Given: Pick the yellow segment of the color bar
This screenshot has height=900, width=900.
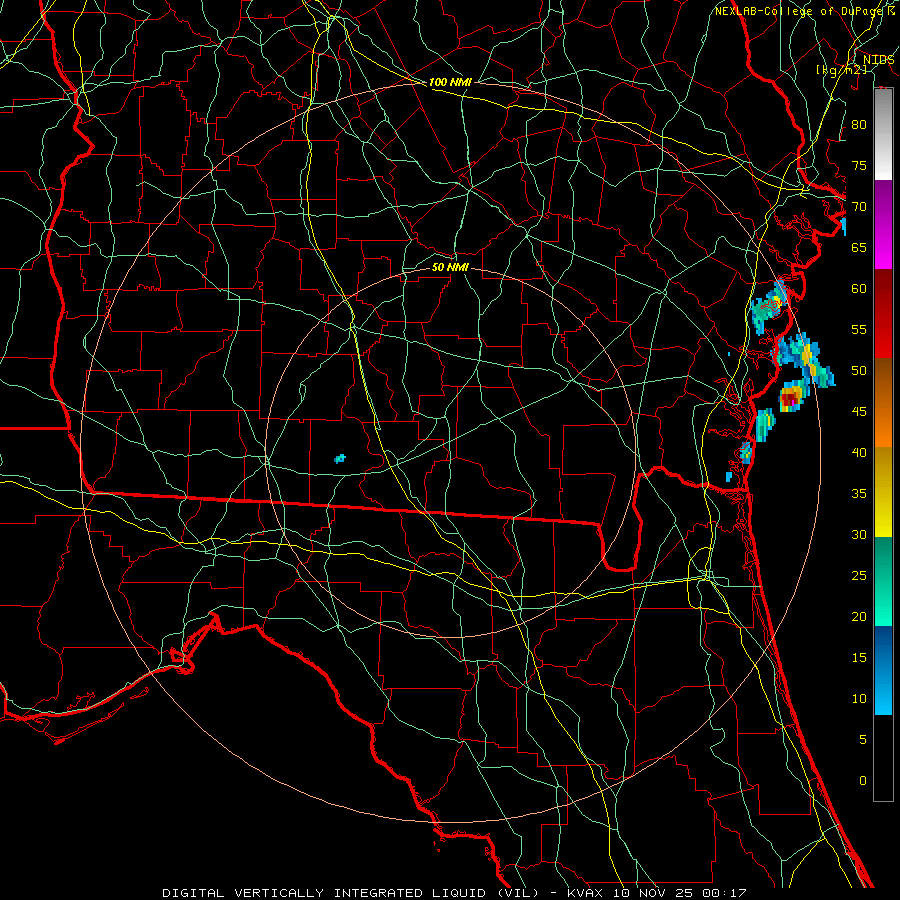Looking at the screenshot, I should 883,492.
